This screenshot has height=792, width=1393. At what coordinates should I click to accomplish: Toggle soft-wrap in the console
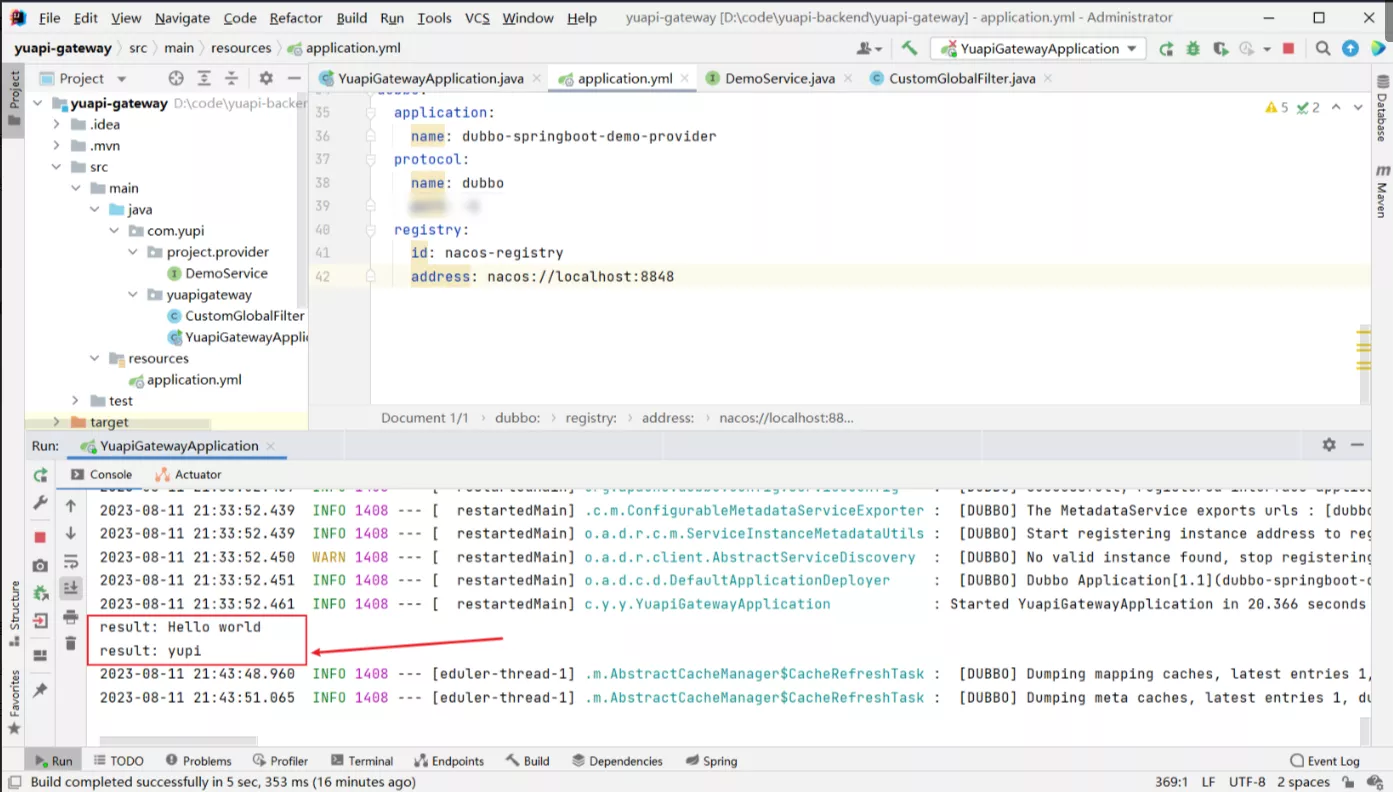70,561
